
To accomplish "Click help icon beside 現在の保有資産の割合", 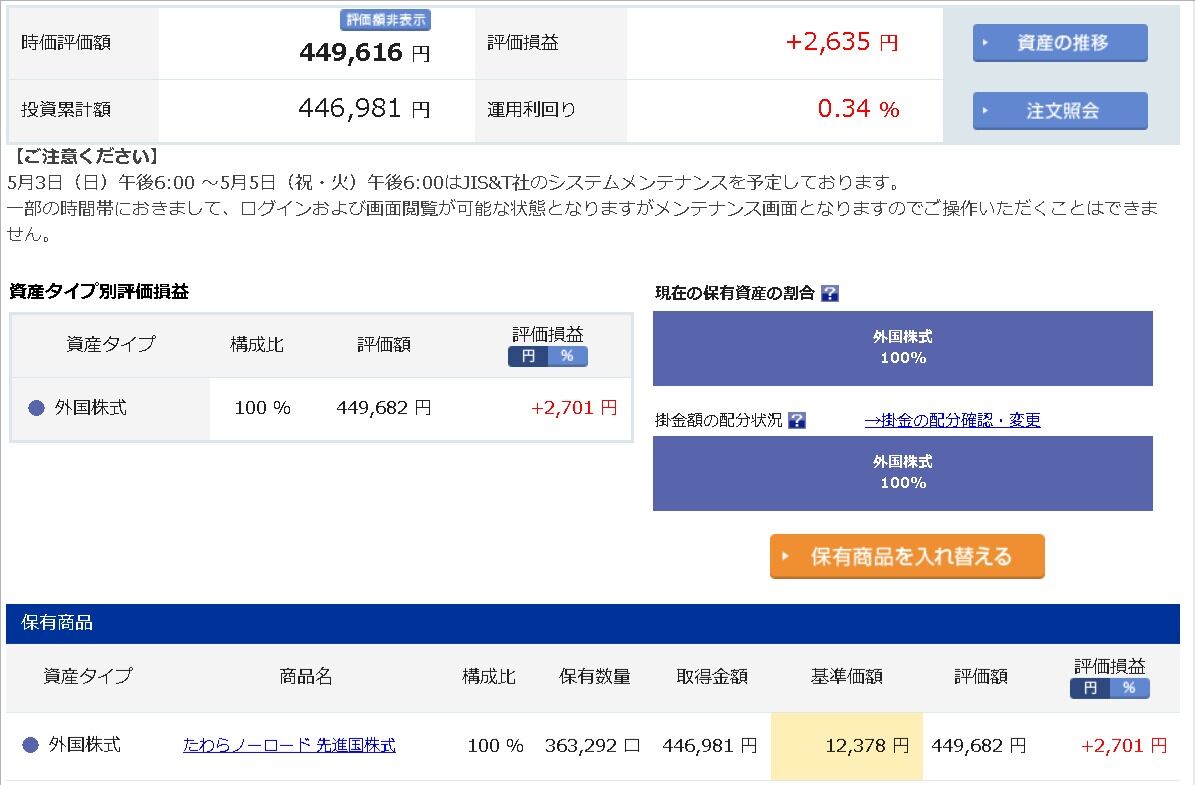I will (x=829, y=293).
